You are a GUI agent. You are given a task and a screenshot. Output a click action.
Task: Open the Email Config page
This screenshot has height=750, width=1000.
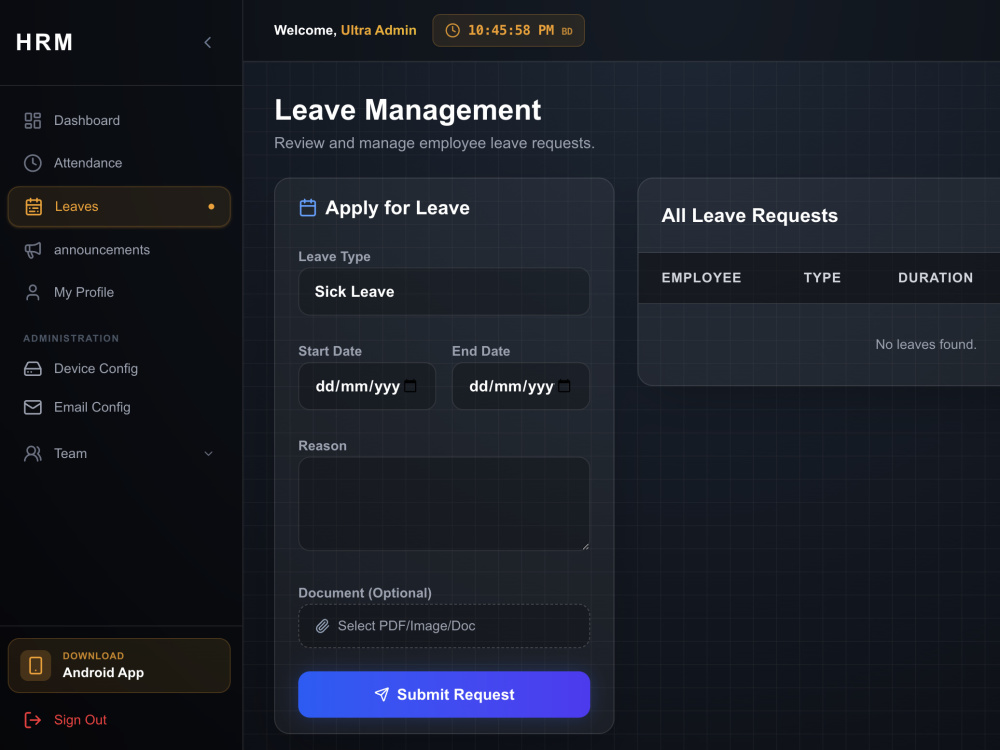click(119, 407)
